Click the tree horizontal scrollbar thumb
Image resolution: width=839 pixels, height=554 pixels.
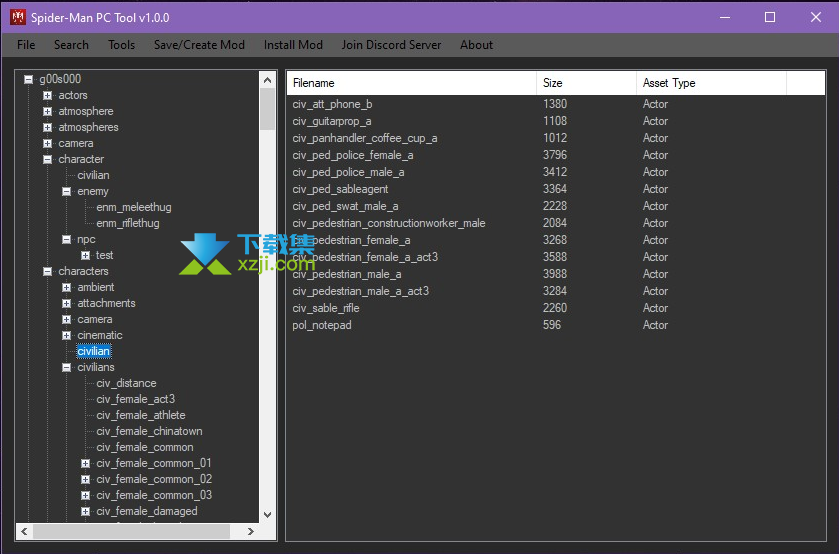tap(132, 532)
